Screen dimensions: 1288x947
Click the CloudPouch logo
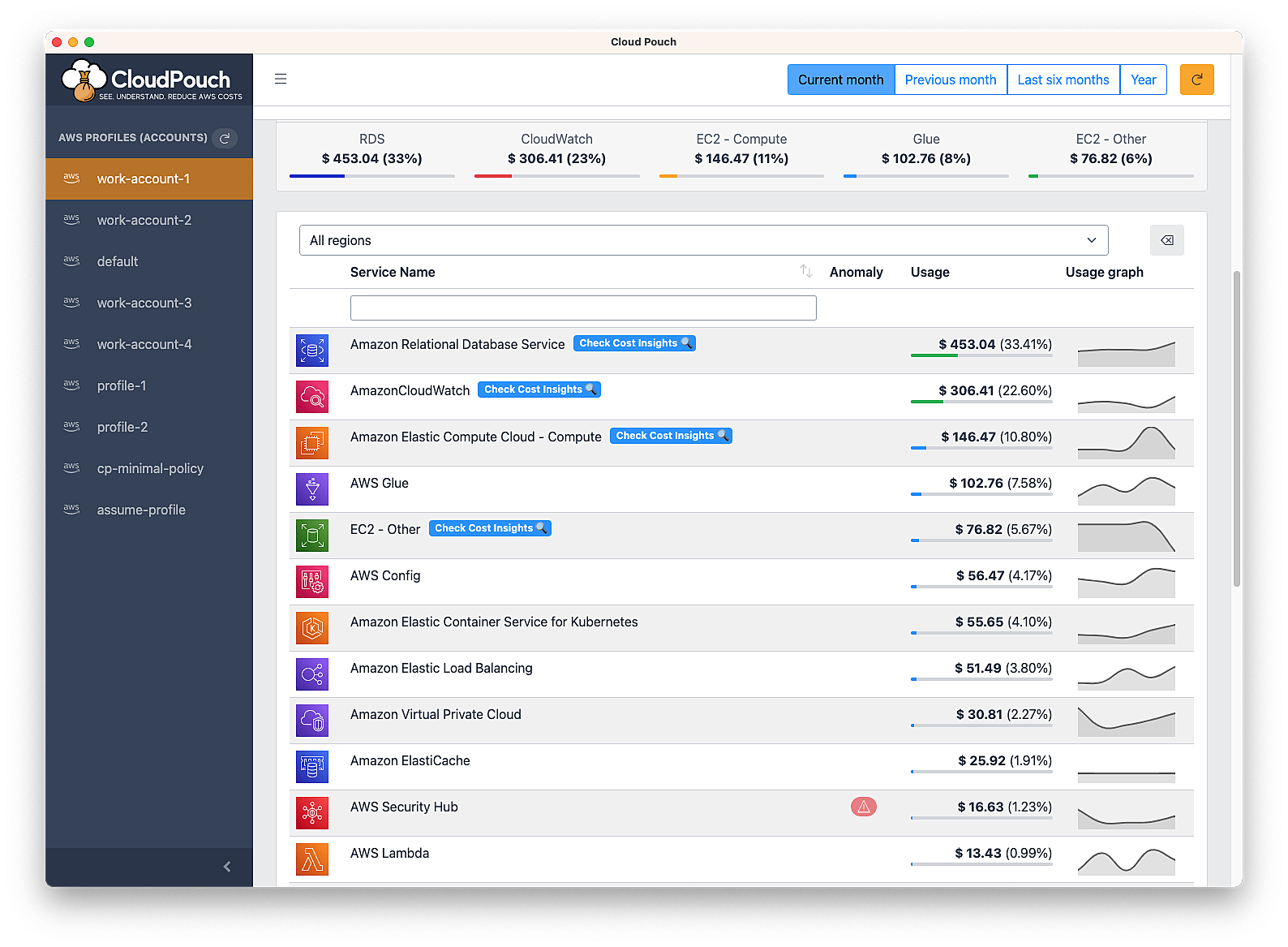click(x=152, y=80)
